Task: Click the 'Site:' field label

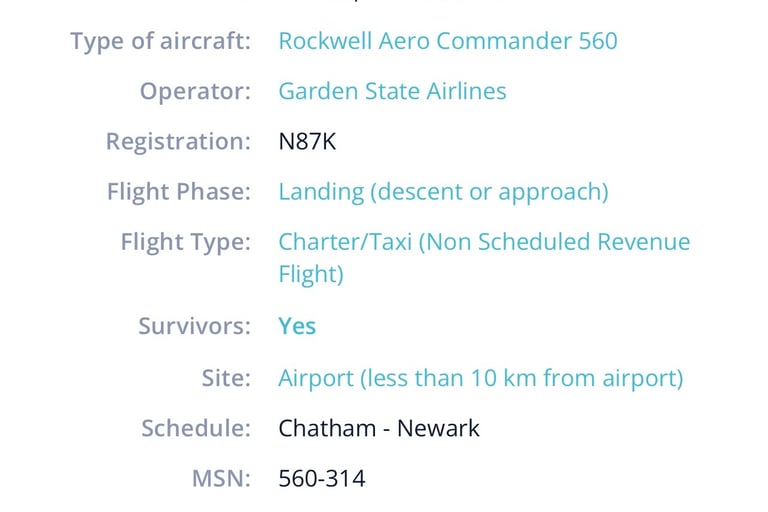Action: click(226, 378)
